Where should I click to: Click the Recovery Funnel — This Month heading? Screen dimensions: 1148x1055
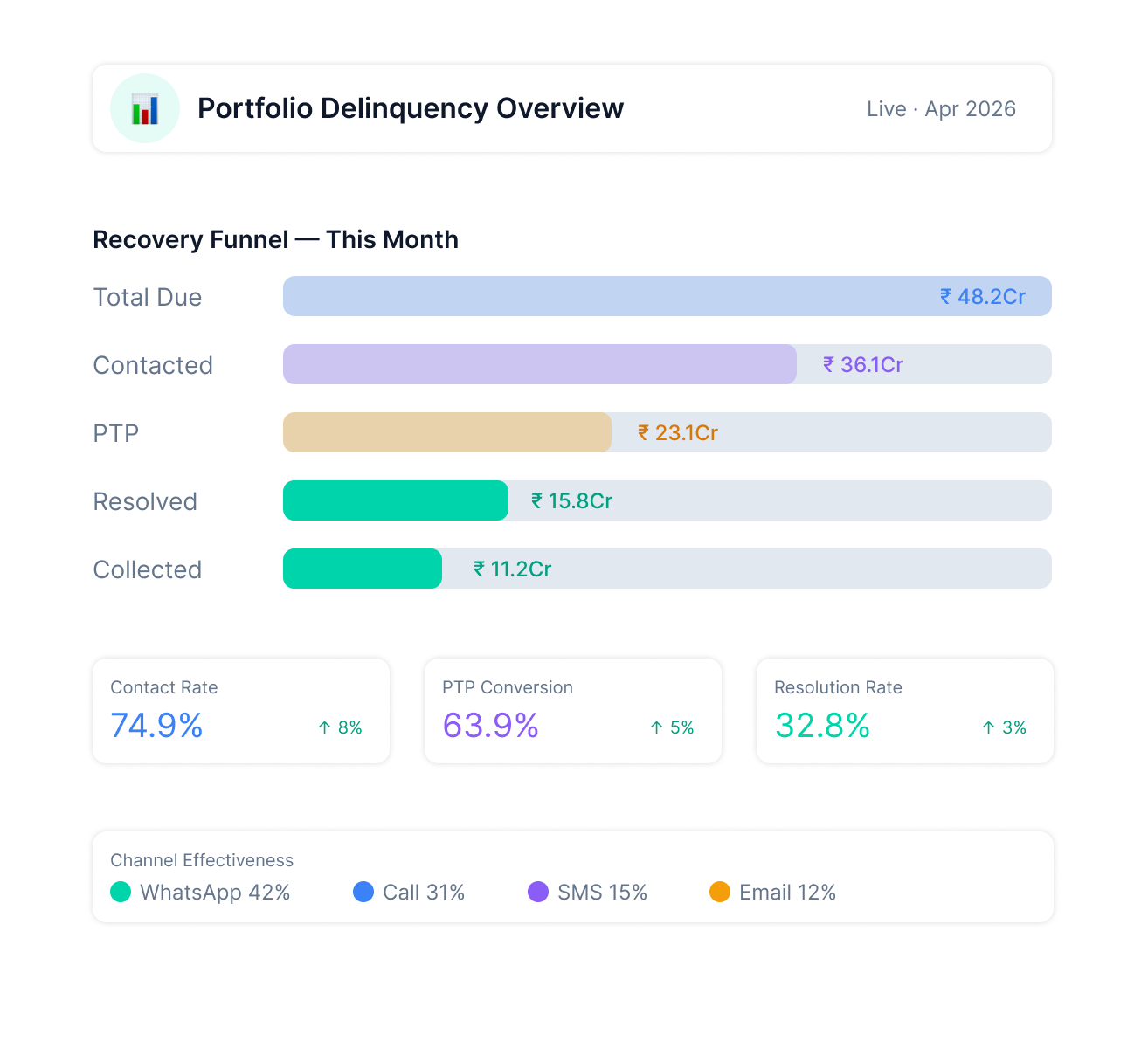(275, 239)
